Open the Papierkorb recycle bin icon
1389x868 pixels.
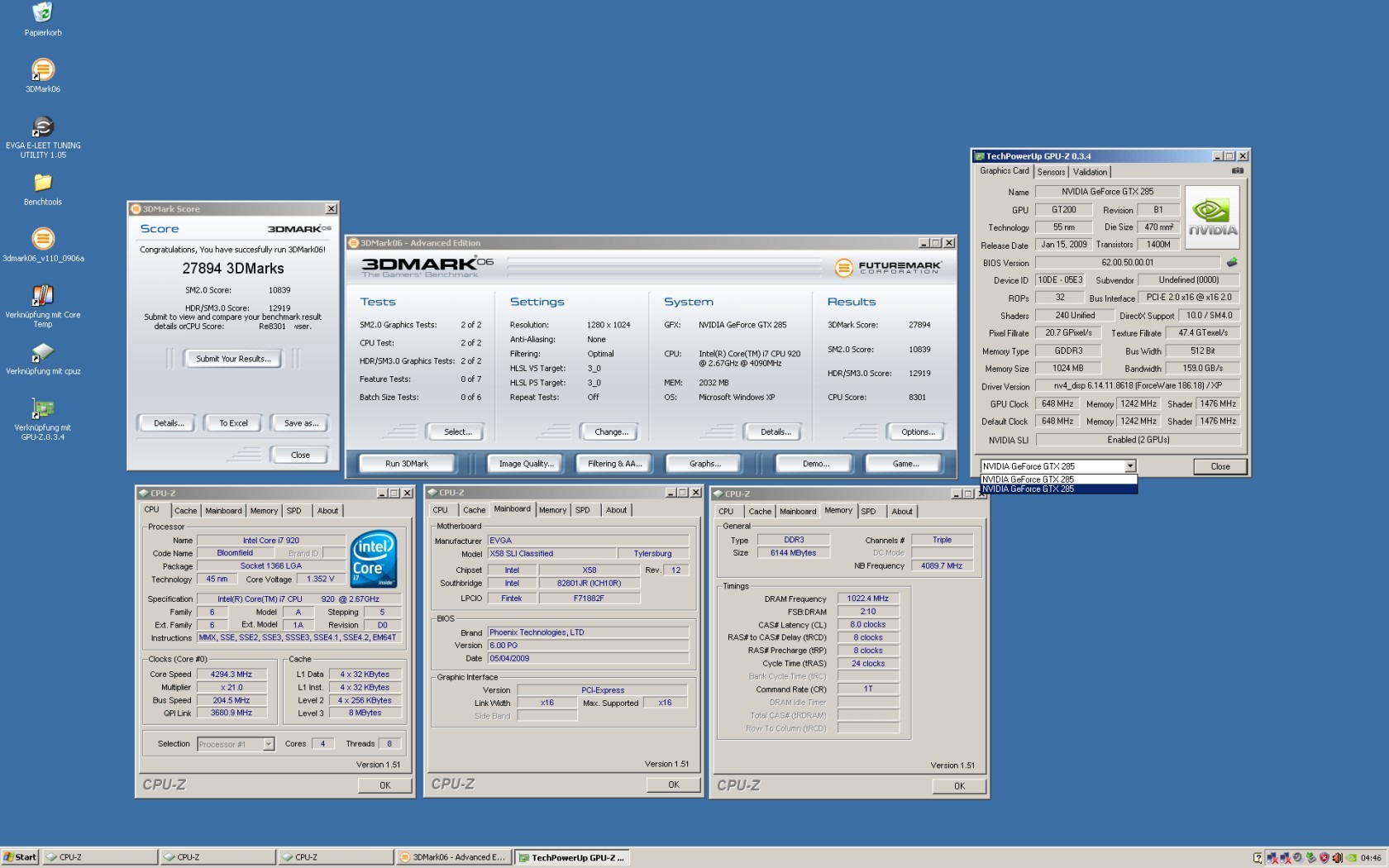point(42,13)
